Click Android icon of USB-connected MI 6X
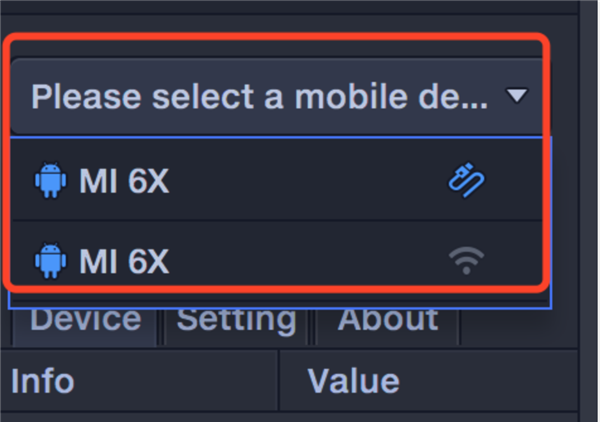This screenshot has height=422, width=600. tap(49, 182)
